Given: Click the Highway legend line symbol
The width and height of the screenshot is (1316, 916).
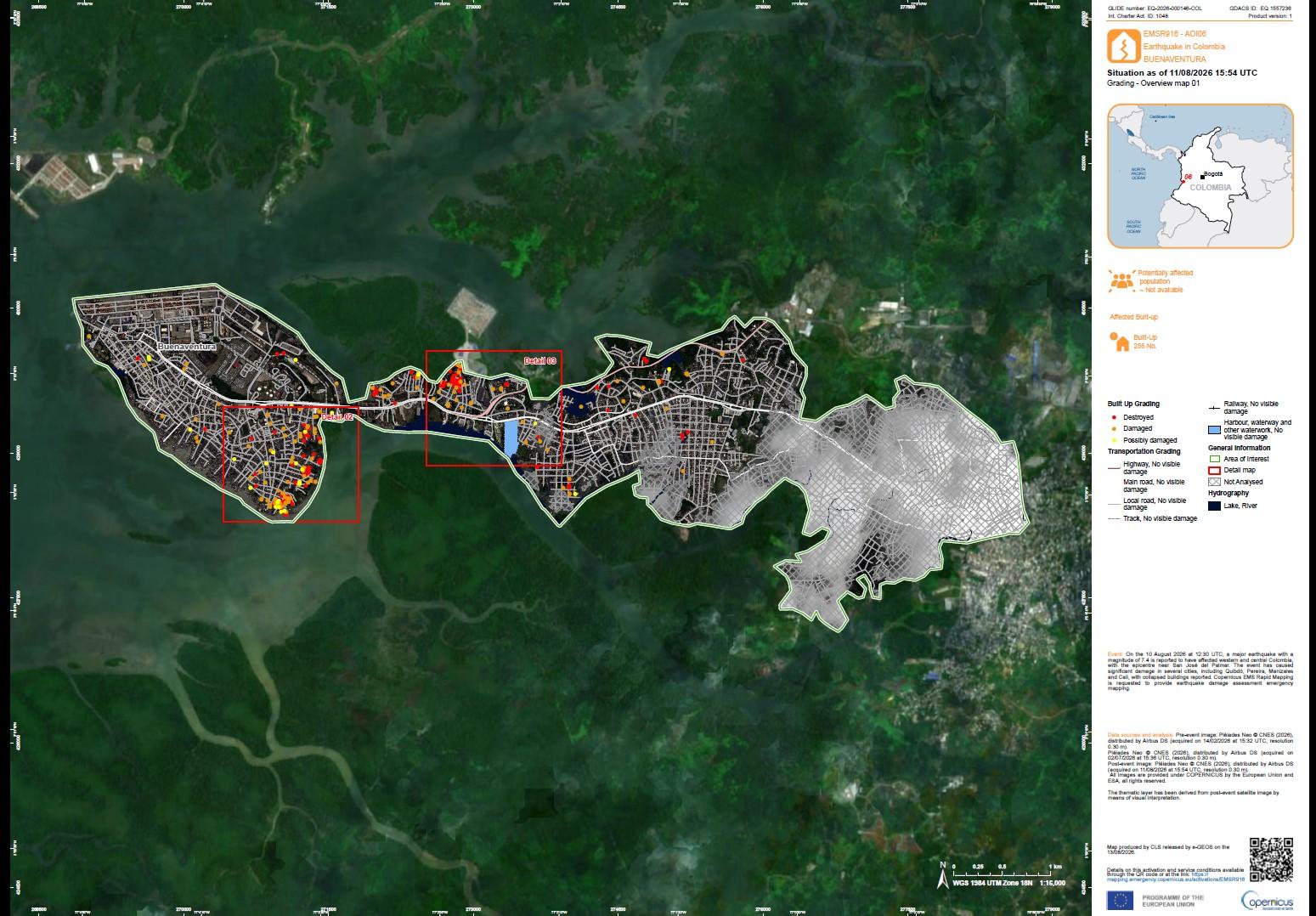Looking at the screenshot, I should (1114, 466).
